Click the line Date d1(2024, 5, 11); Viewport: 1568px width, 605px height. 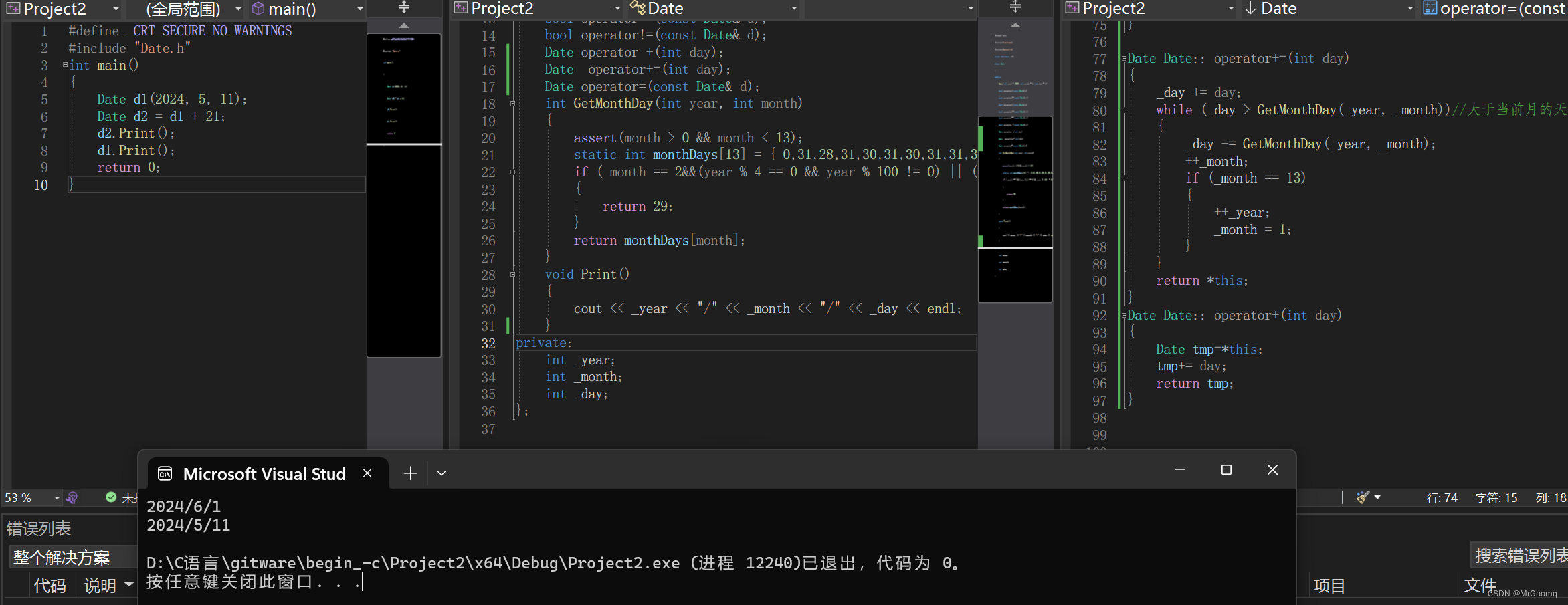click(x=172, y=99)
